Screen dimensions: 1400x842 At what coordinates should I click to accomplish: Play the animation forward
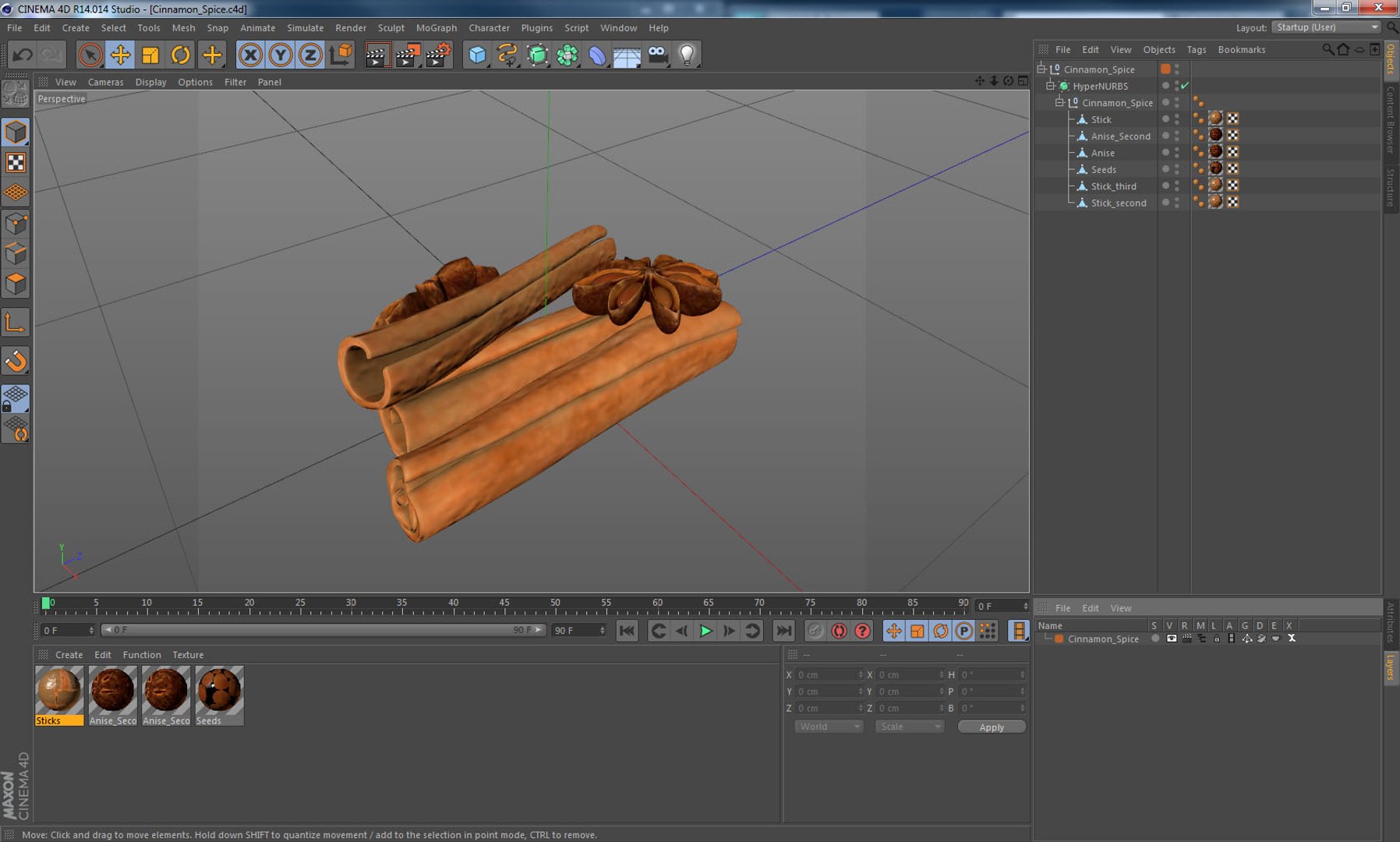705,631
